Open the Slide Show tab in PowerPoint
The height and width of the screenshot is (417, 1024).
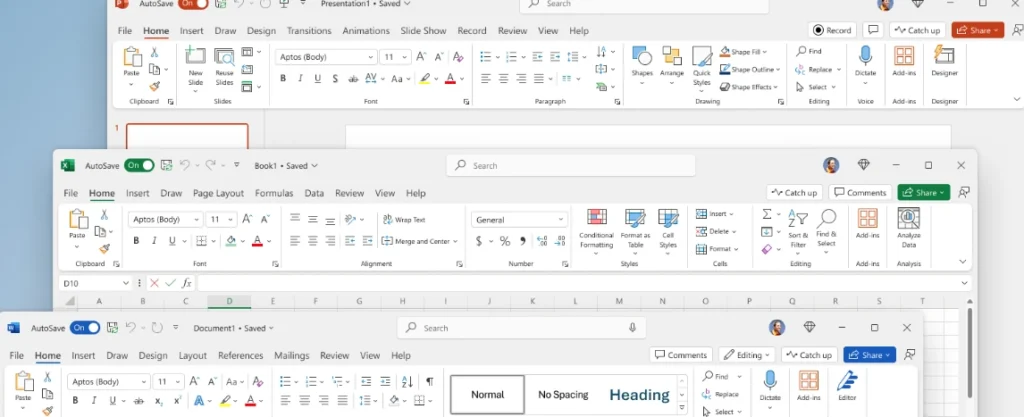[423, 31]
